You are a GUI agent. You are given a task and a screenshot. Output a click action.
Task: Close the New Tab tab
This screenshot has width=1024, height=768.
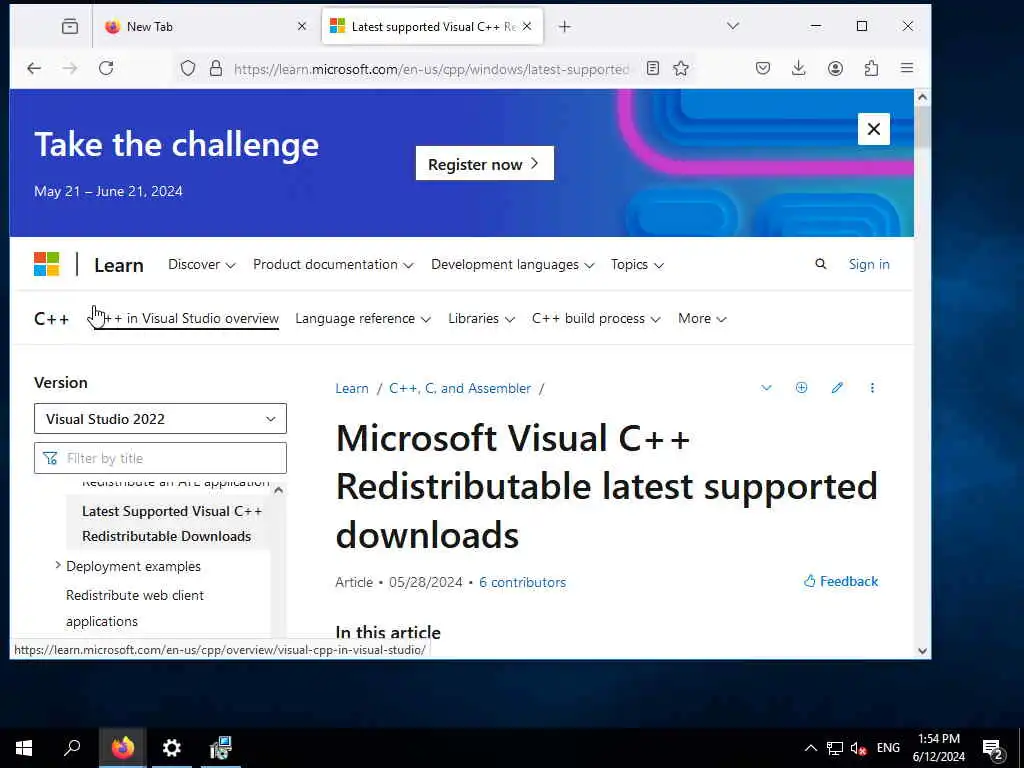click(302, 26)
